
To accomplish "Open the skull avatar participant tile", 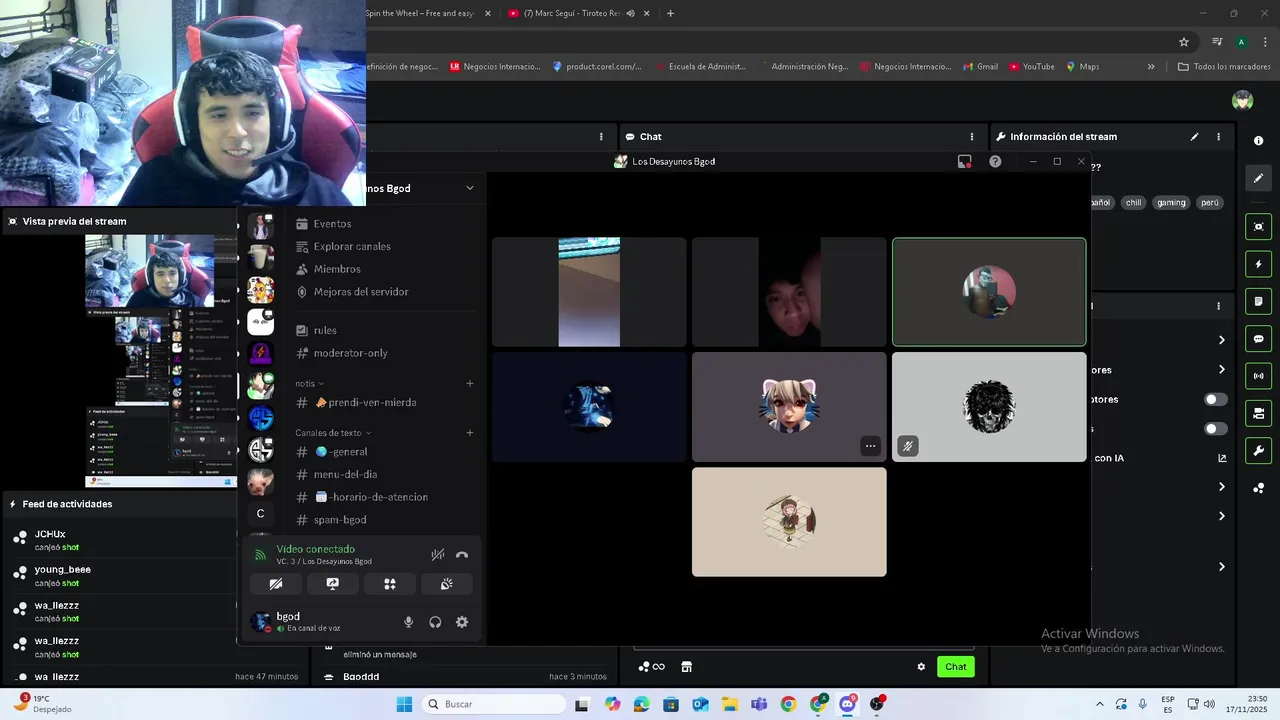I will point(989,407).
